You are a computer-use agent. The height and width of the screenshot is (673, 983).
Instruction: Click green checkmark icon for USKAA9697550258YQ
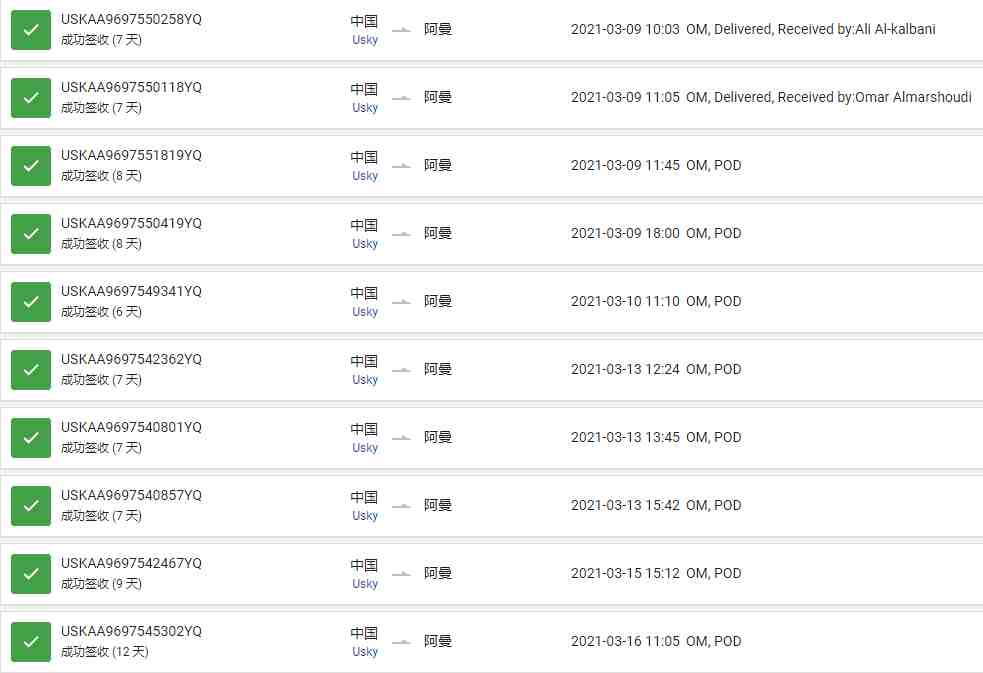tap(31, 29)
